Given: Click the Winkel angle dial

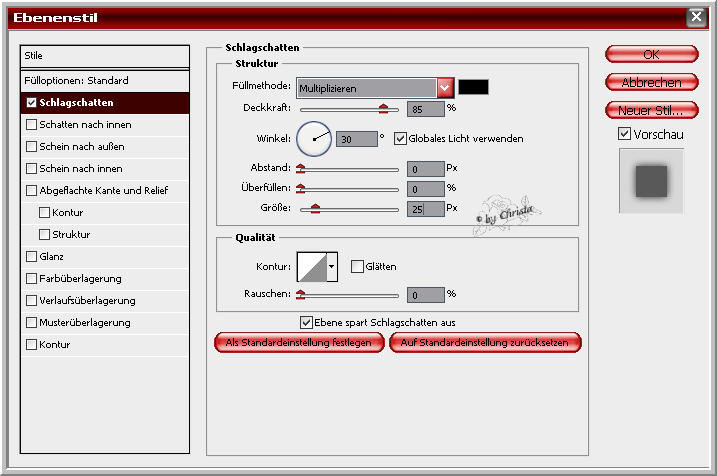Looking at the screenshot, I should tap(314, 139).
